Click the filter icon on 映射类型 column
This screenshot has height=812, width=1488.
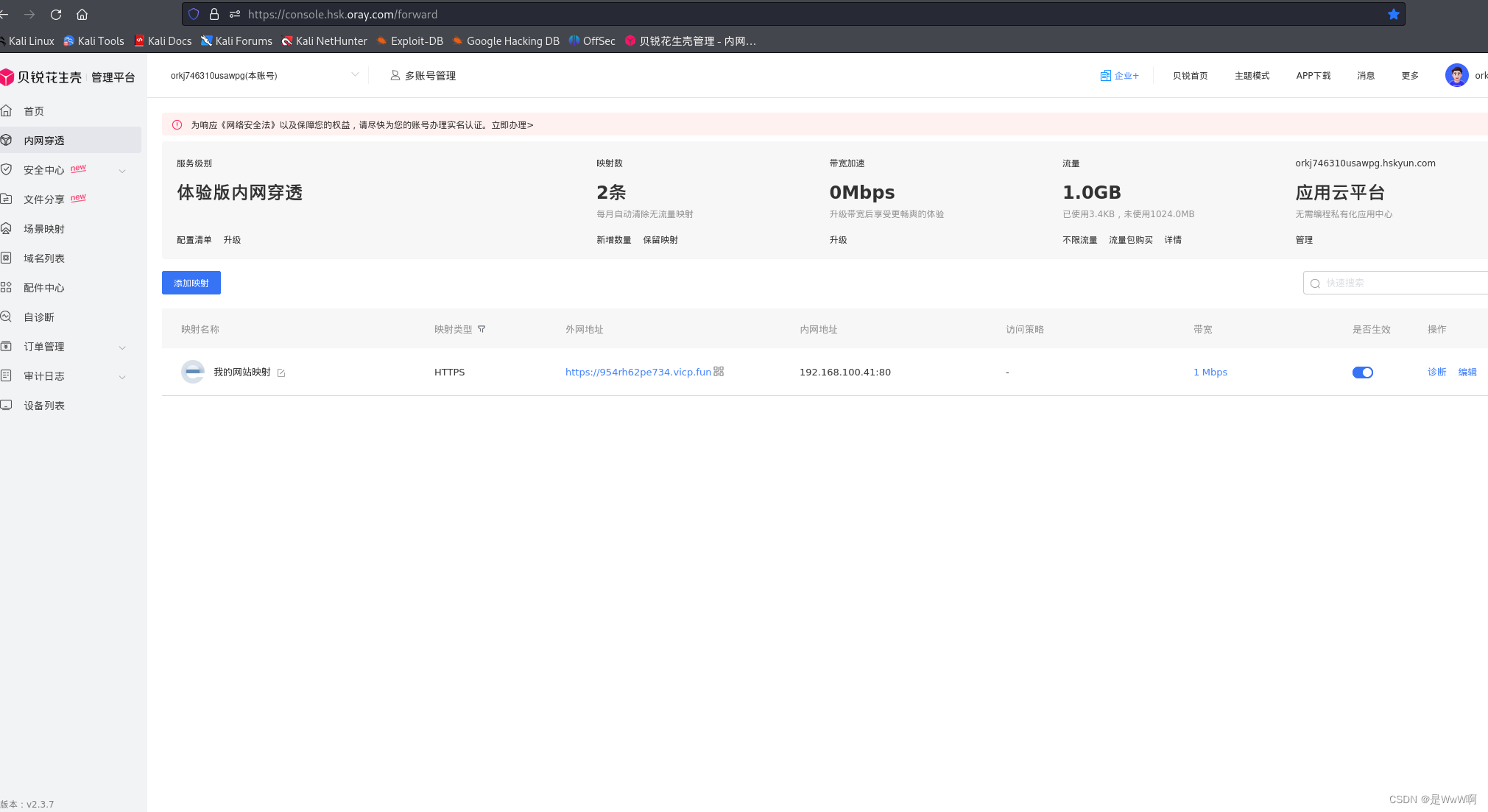coord(482,329)
